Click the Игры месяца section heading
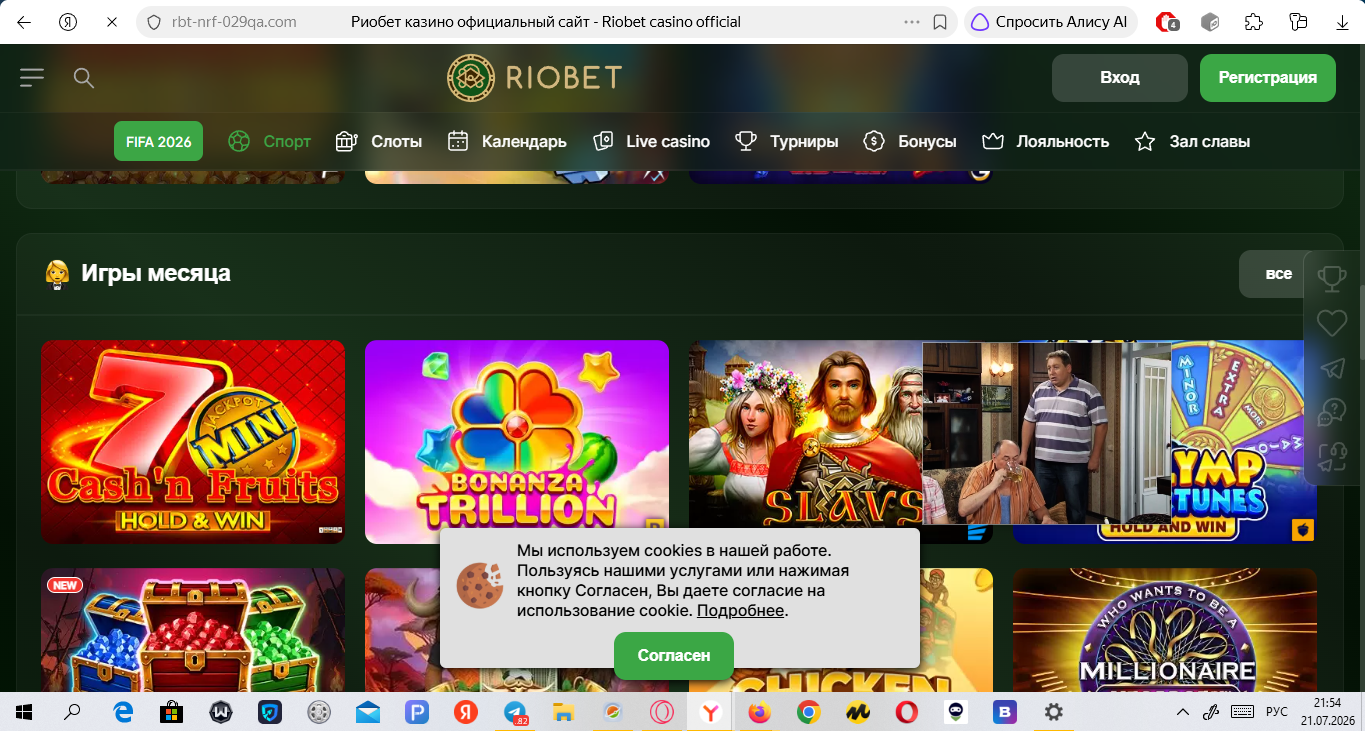Viewport: 1365px width, 731px height. (156, 273)
